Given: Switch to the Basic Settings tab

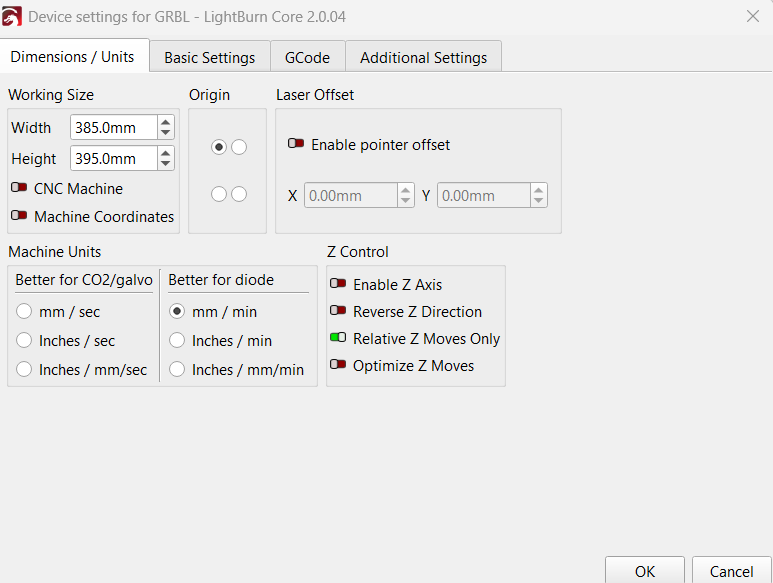Looking at the screenshot, I should [x=209, y=57].
